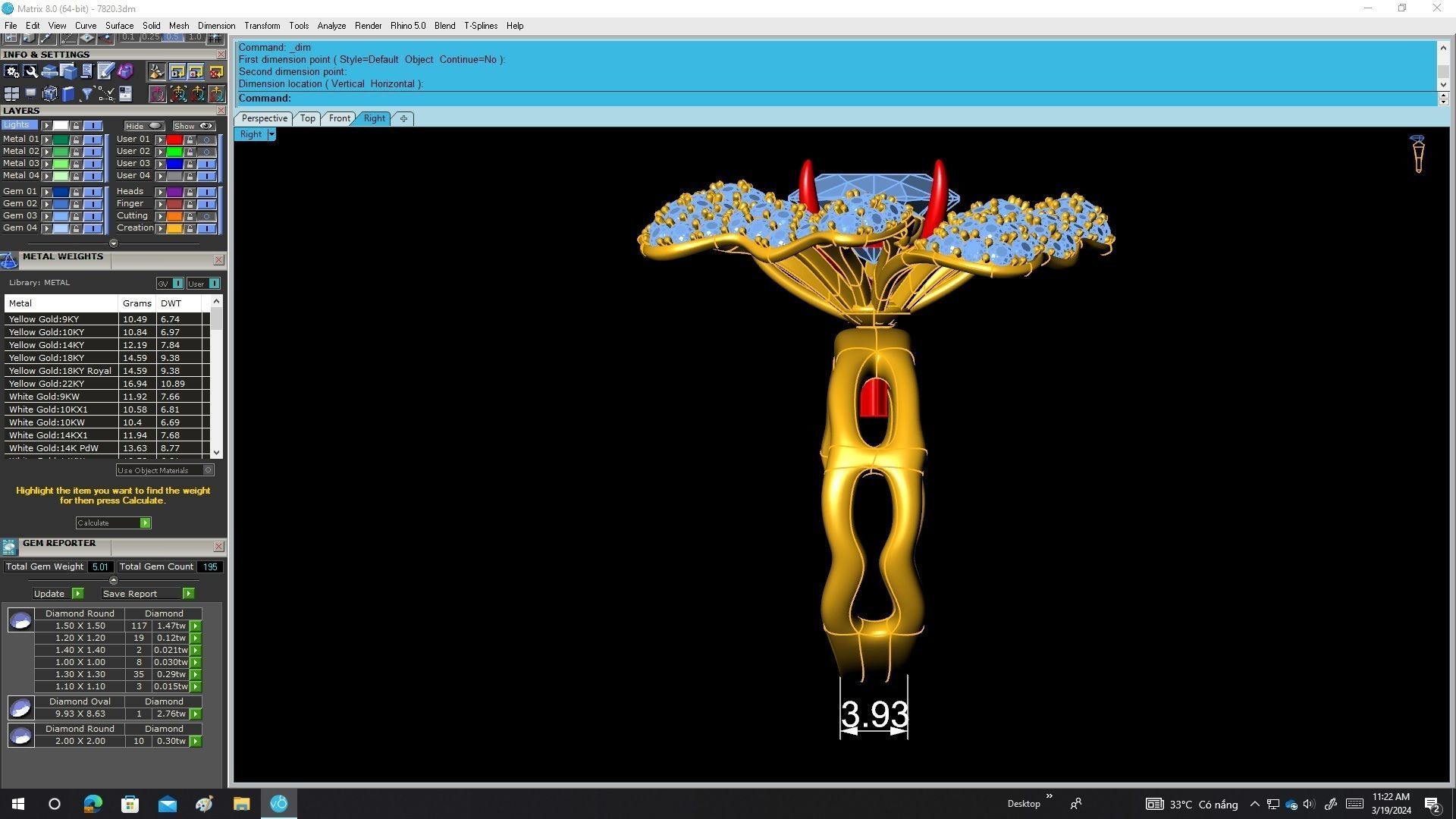The width and height of the screenshot is (1456, 819).
Task: Click the Oval Diamond gem thumbnail
Action: pos(20,708)
